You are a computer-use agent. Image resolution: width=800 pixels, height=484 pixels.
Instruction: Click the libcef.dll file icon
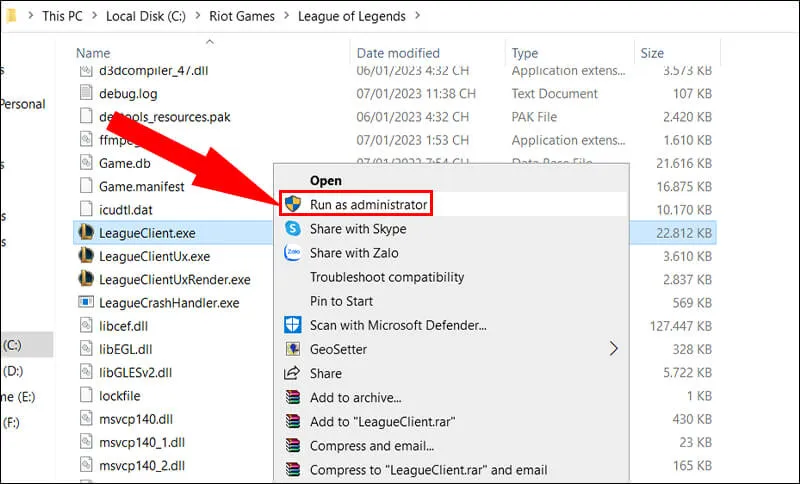click(86, 325)
